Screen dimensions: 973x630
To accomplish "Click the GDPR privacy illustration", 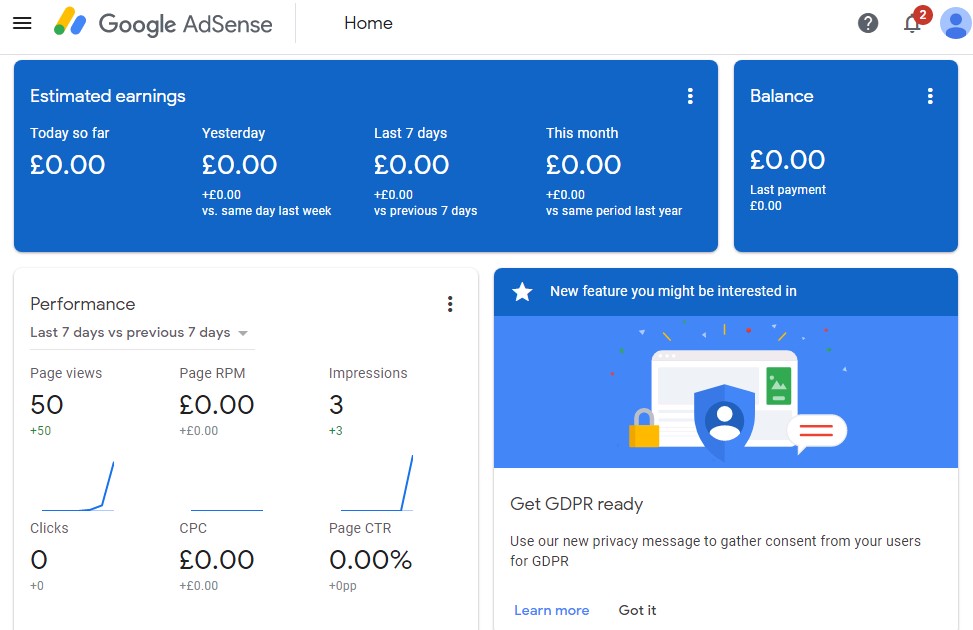I will (726, 392).
